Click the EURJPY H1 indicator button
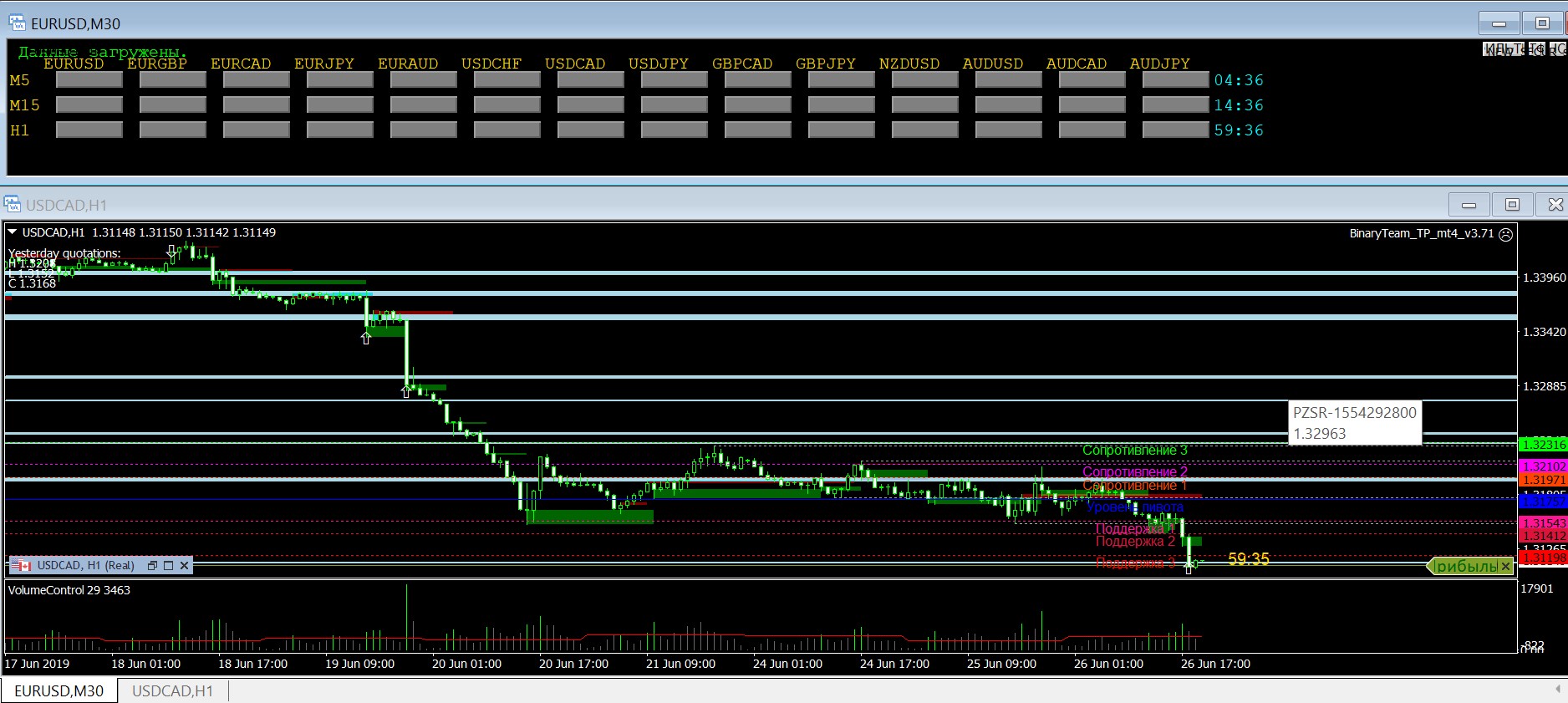 coord(340,130)
